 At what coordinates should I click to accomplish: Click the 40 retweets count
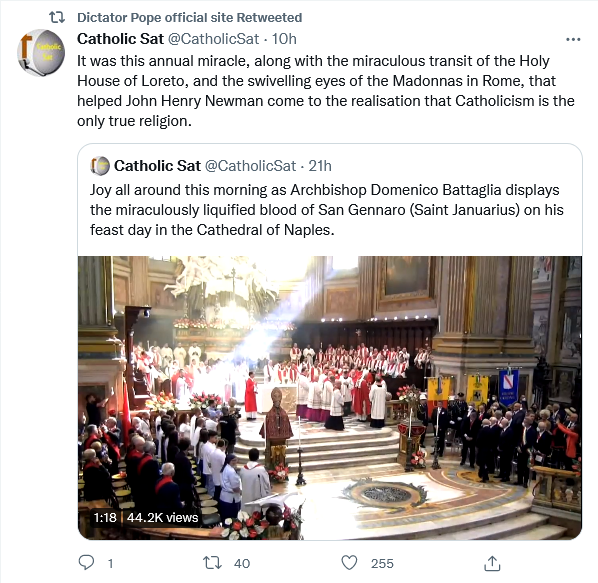point(242,563)
